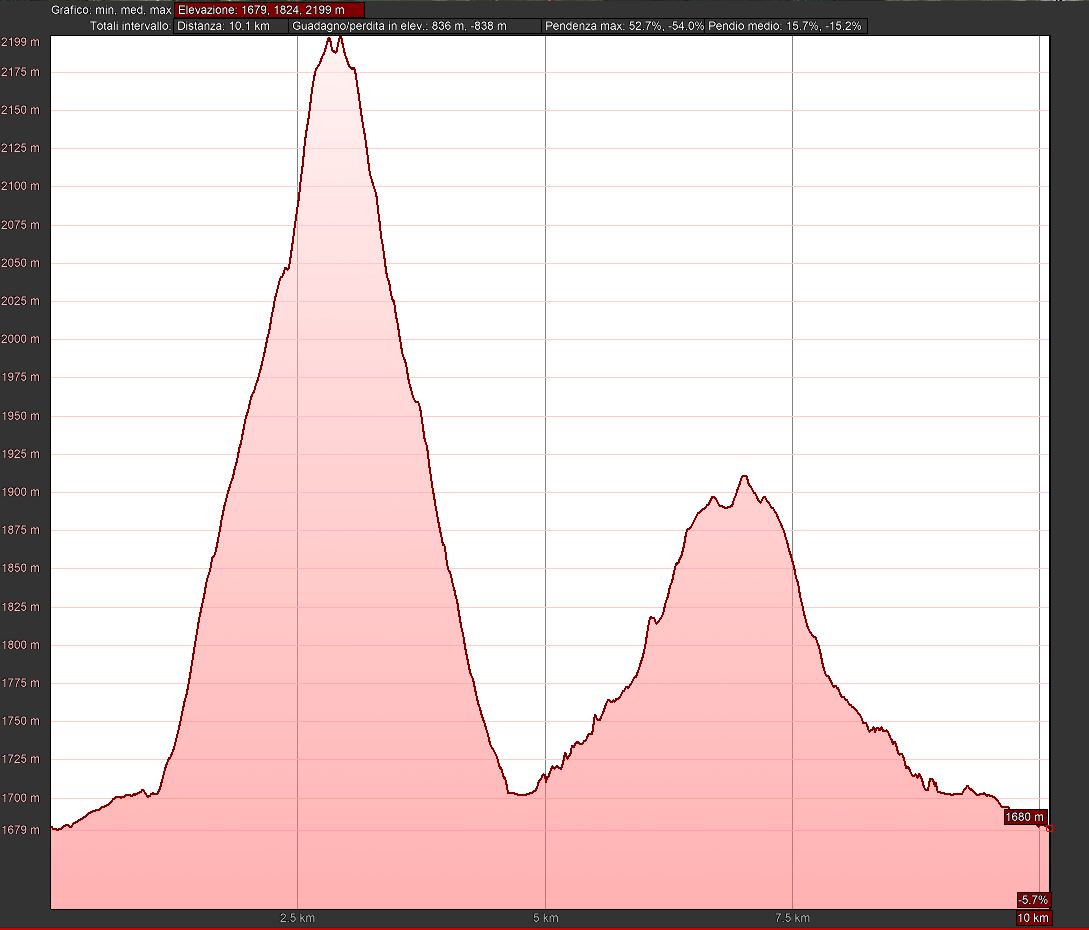Click the 1900 m y-axis label
1089x930 pixels.
click(20, 492)
